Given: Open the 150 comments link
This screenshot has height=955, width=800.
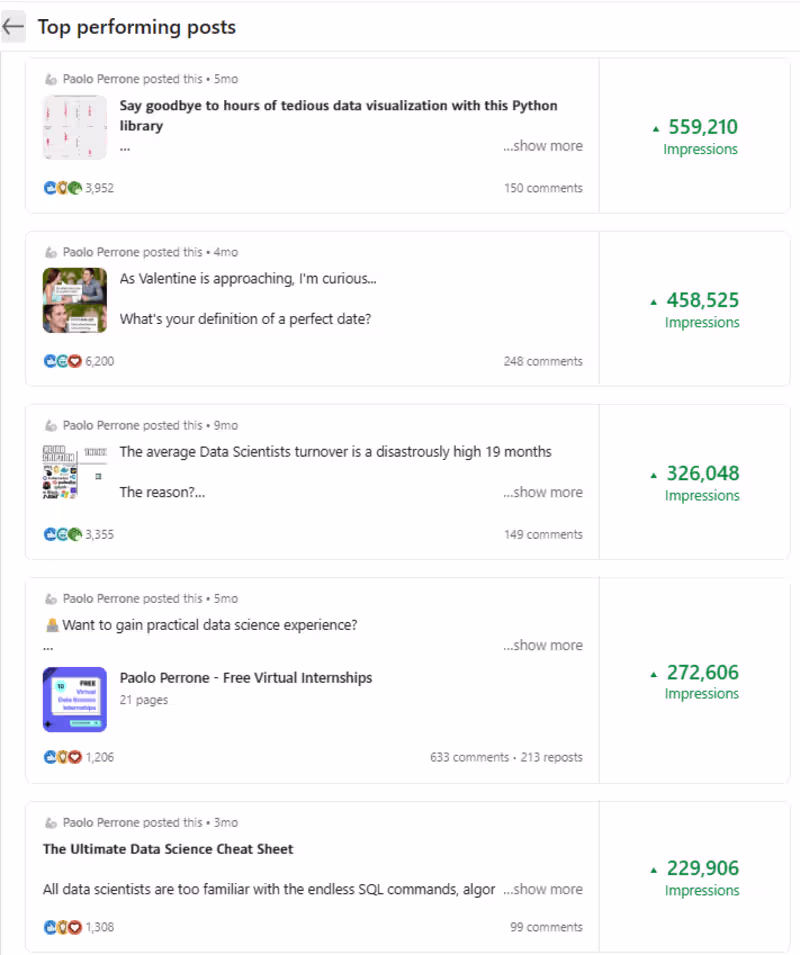Looking at the screenshot, I should [543, 188].
